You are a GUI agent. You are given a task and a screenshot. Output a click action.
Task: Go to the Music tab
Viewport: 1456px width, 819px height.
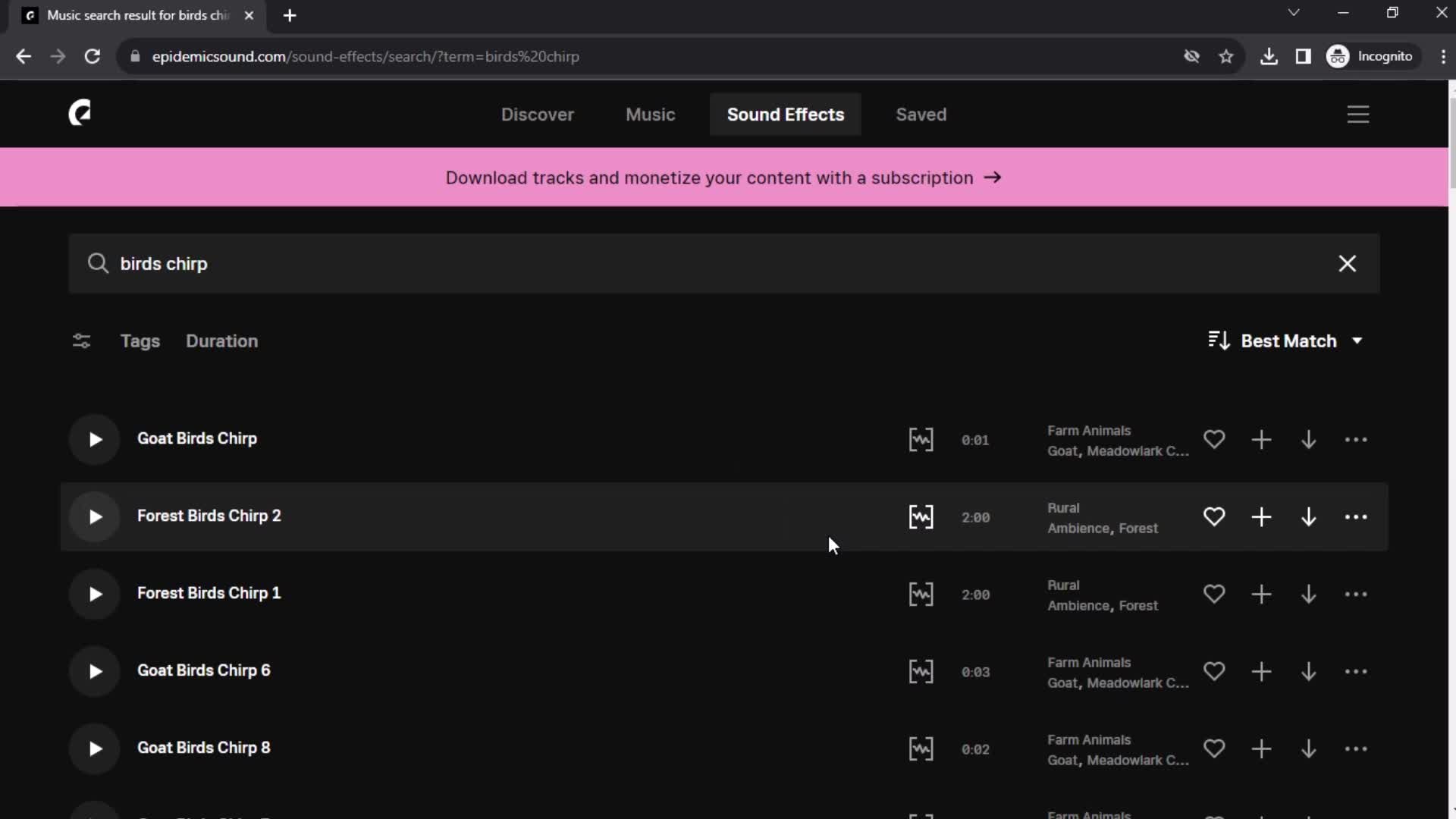point(651,115)
